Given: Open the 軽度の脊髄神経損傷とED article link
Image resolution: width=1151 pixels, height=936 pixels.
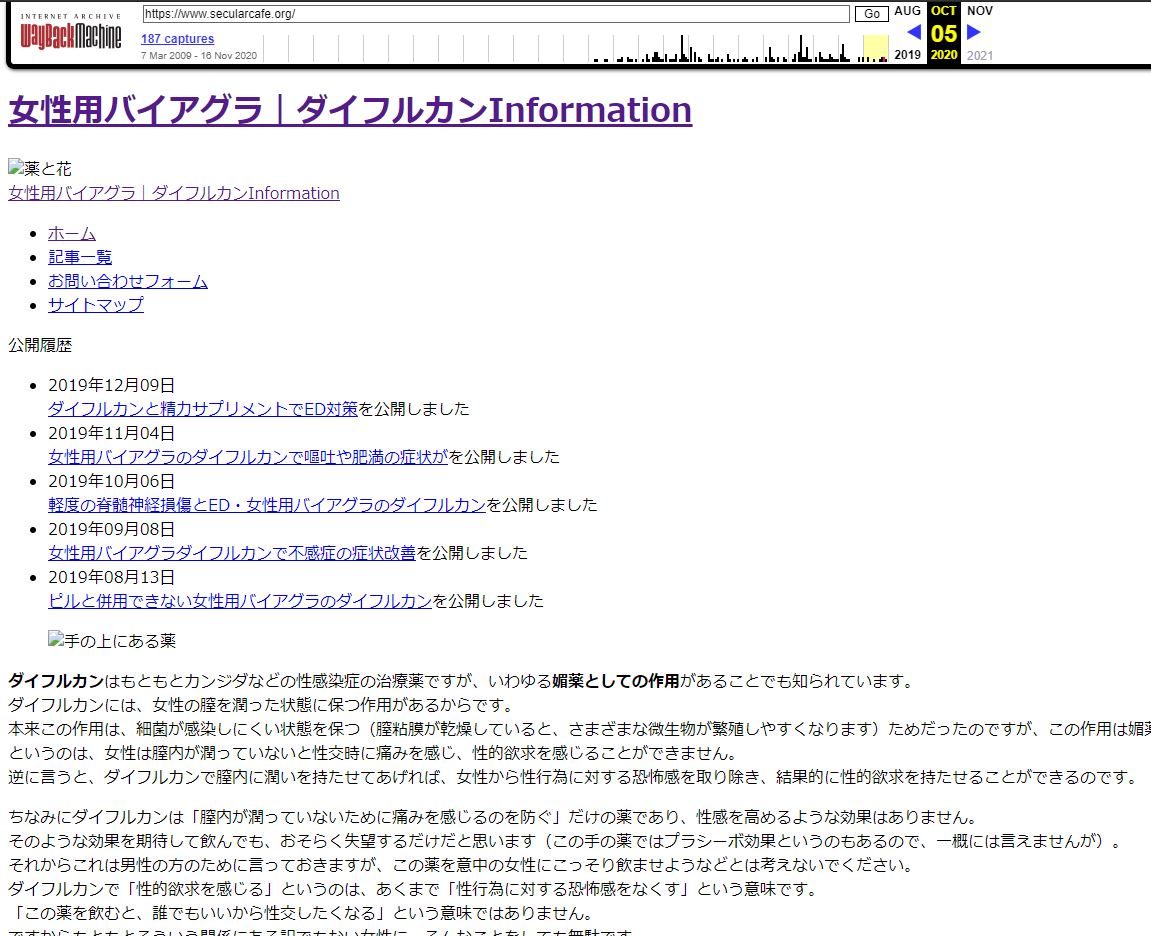Looking at the screenshot, I should click(267, 504).
